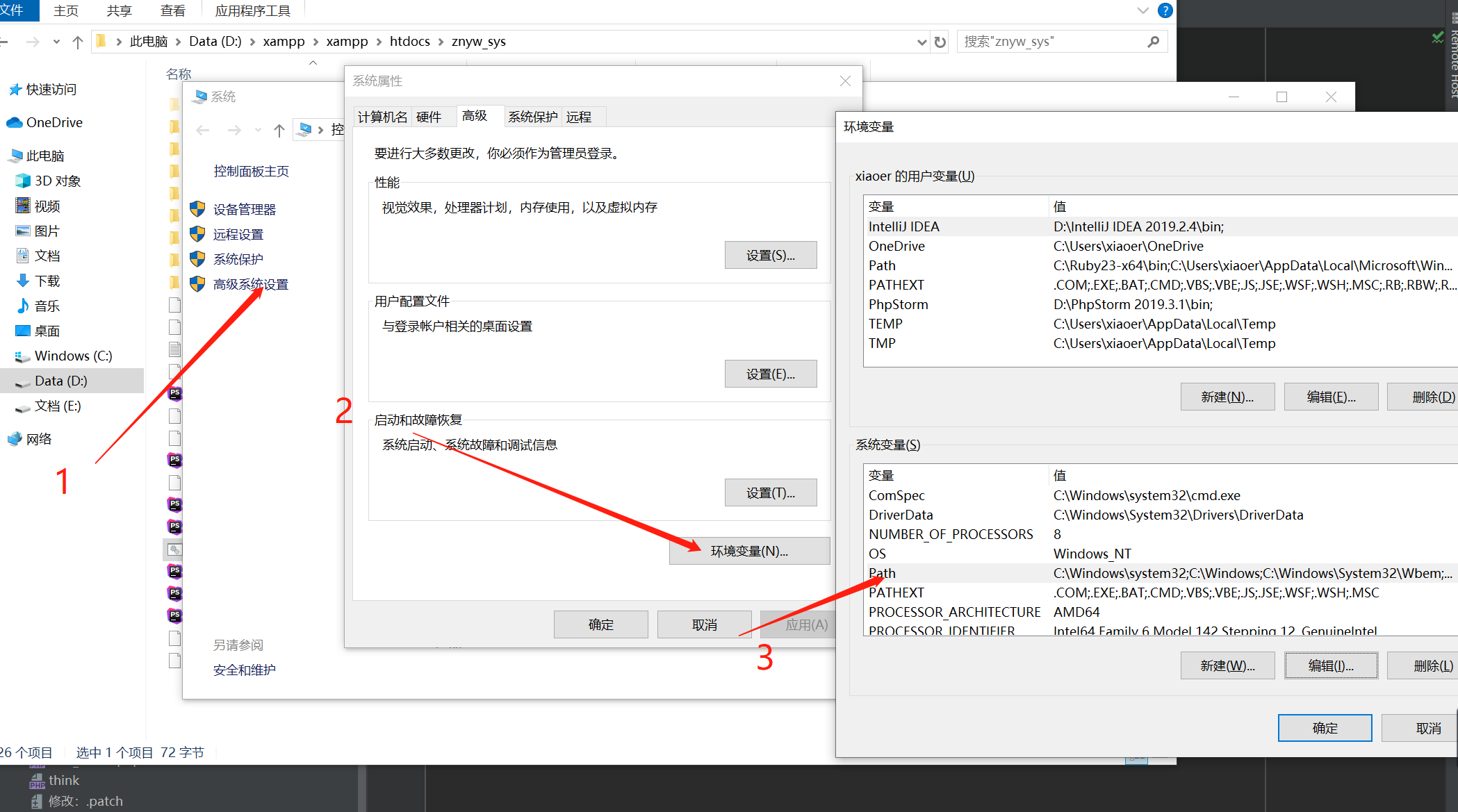Click 环境变量(N)... button
The image size is (1458, 812).
point(749,551)
